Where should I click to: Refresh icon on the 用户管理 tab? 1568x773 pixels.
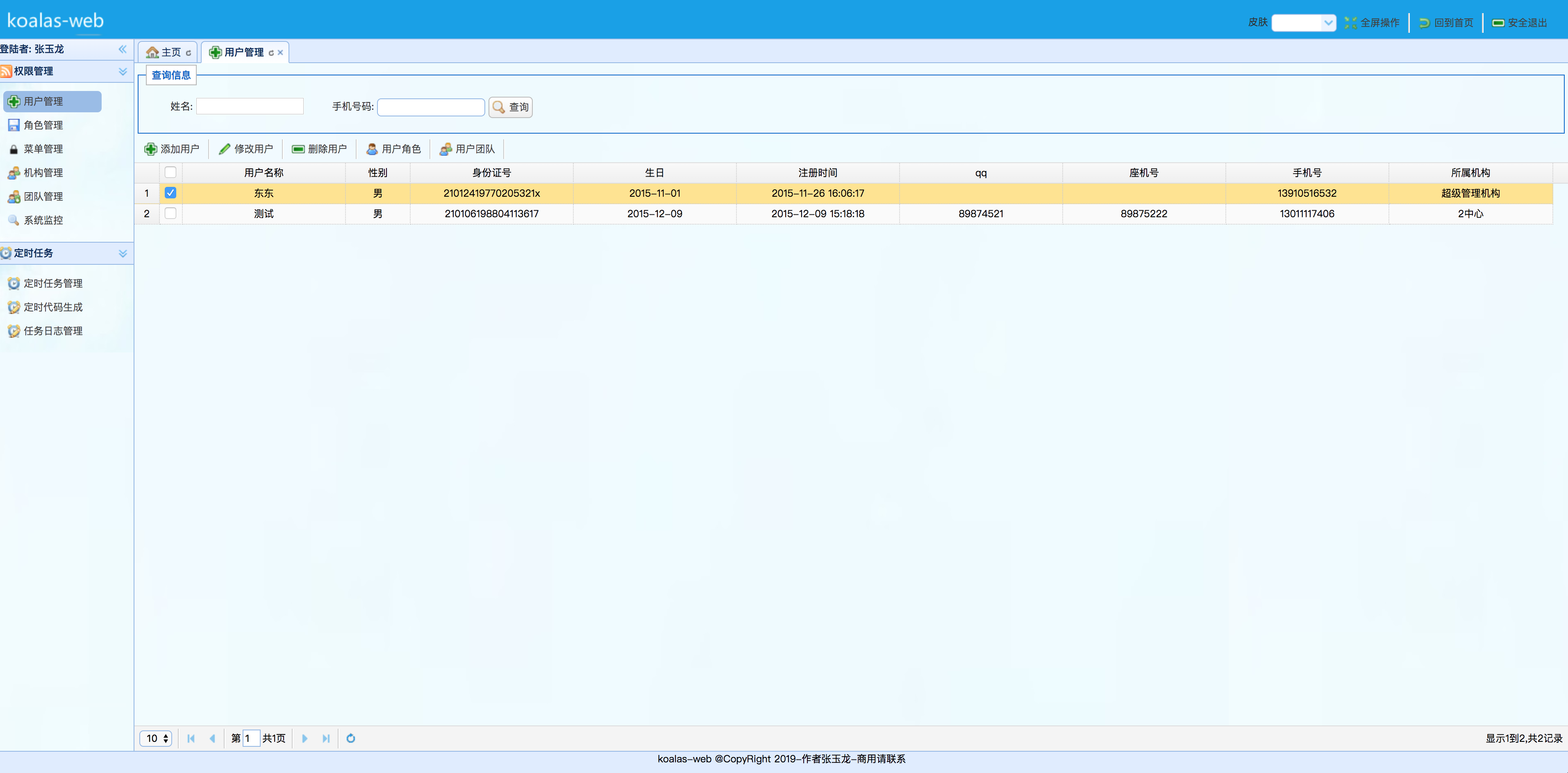click(271, 53)
